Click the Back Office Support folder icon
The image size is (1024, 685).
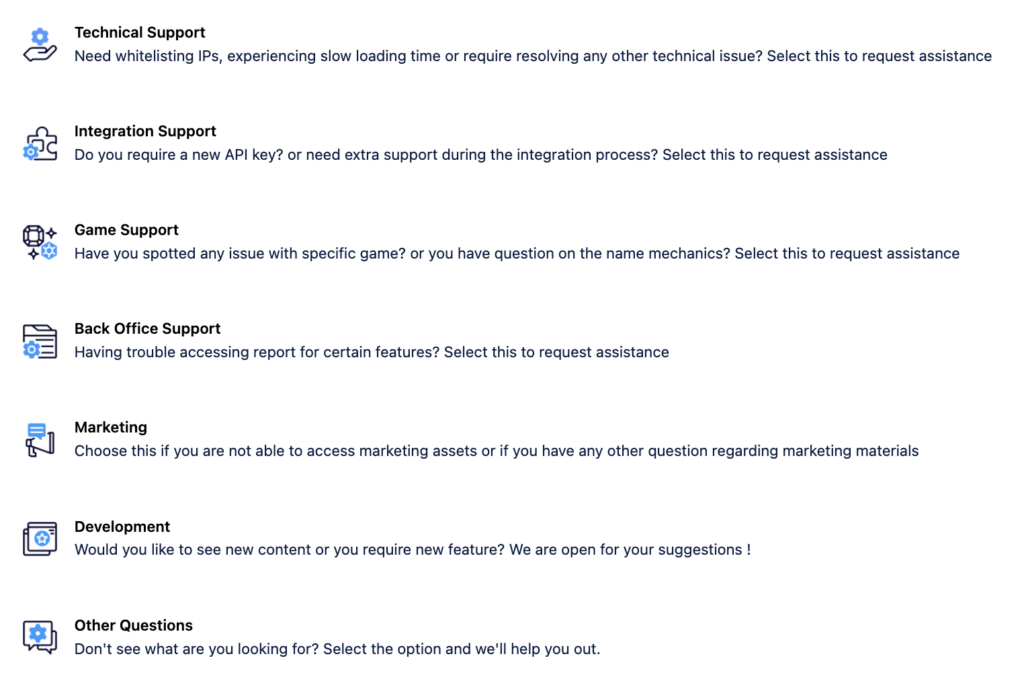click(40, 342)
